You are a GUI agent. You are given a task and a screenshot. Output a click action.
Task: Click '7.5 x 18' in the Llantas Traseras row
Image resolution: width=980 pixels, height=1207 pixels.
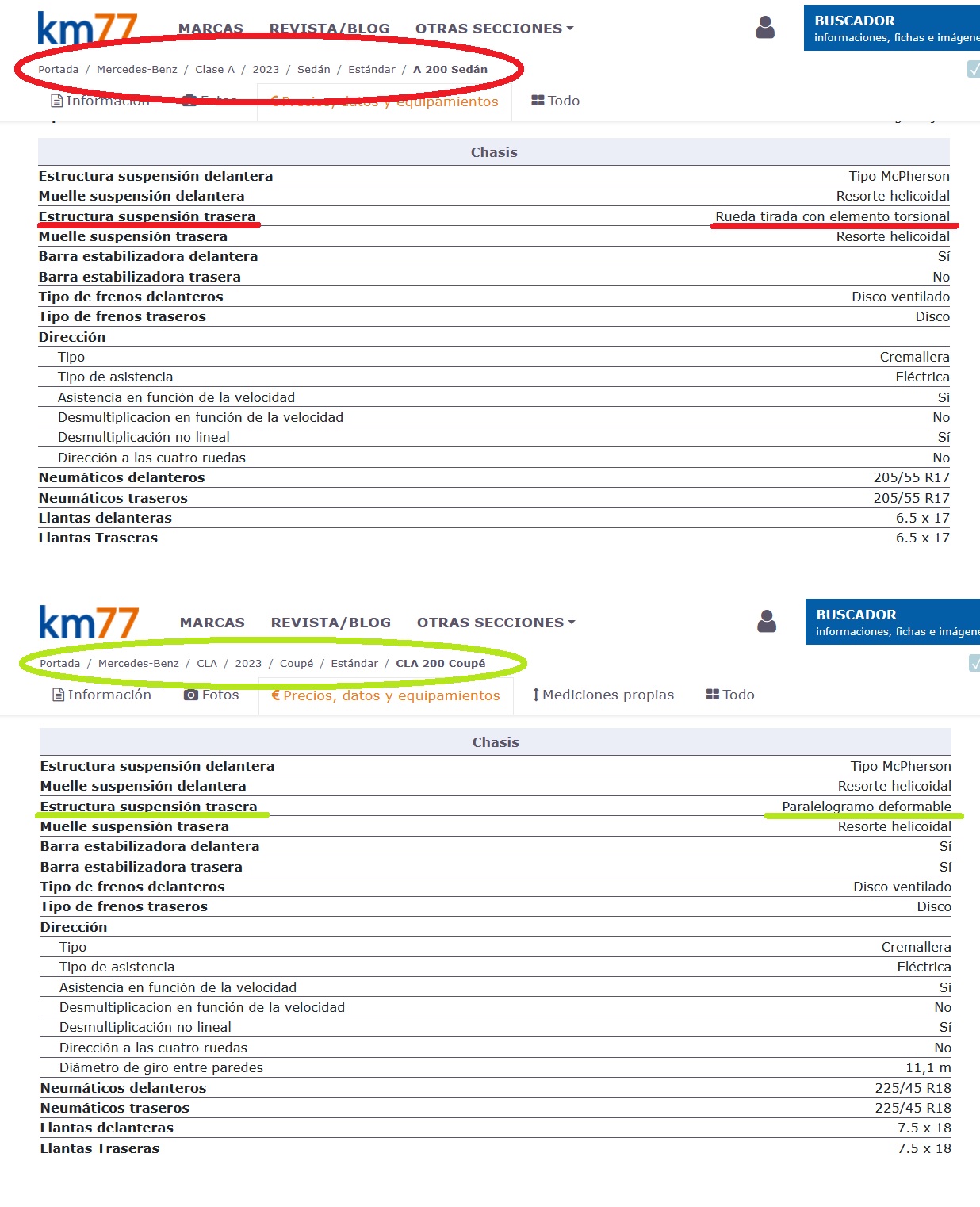click(924, 1148)
